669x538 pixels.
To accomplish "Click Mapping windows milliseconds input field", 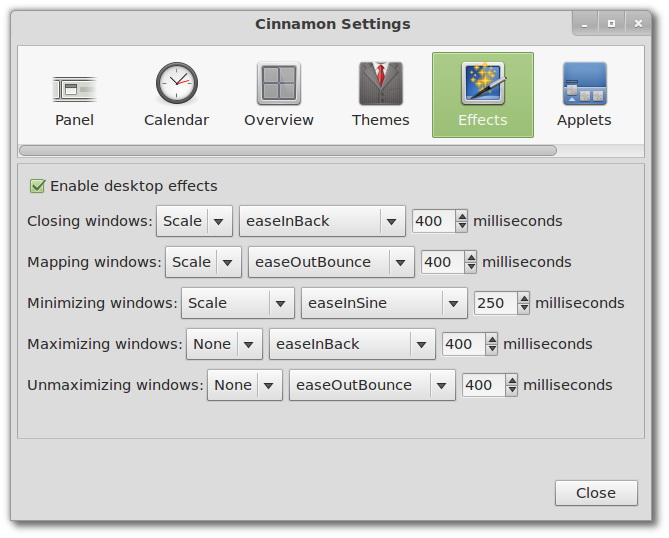I will click(438, 262).
